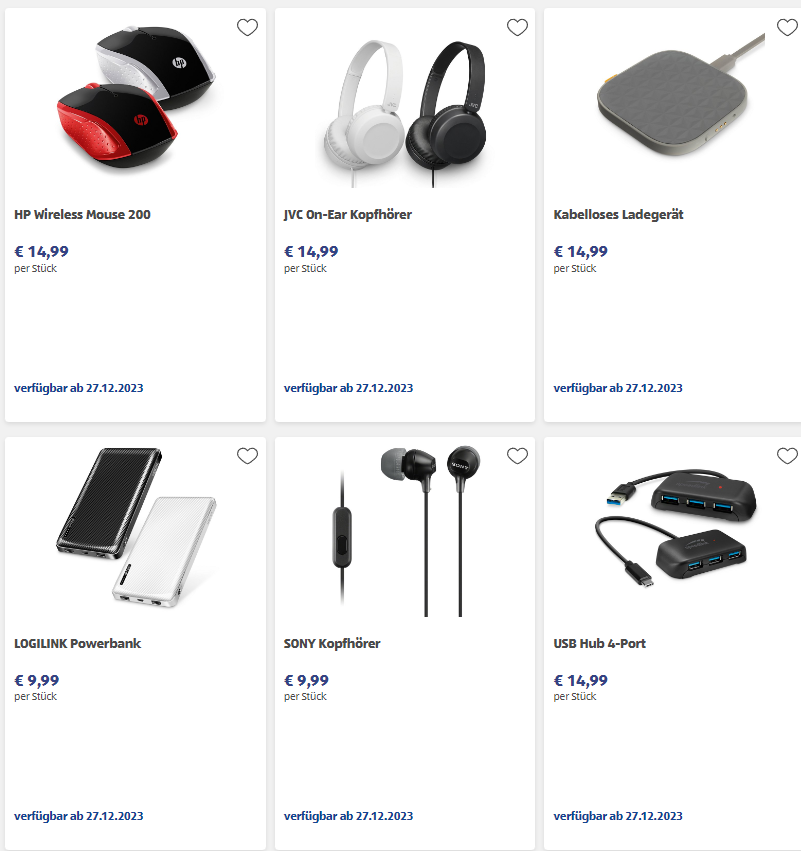Viewport: 801px width, 851px height.
Task: Open LOGILINK Powerbank title link
Action: click(78, 643)
